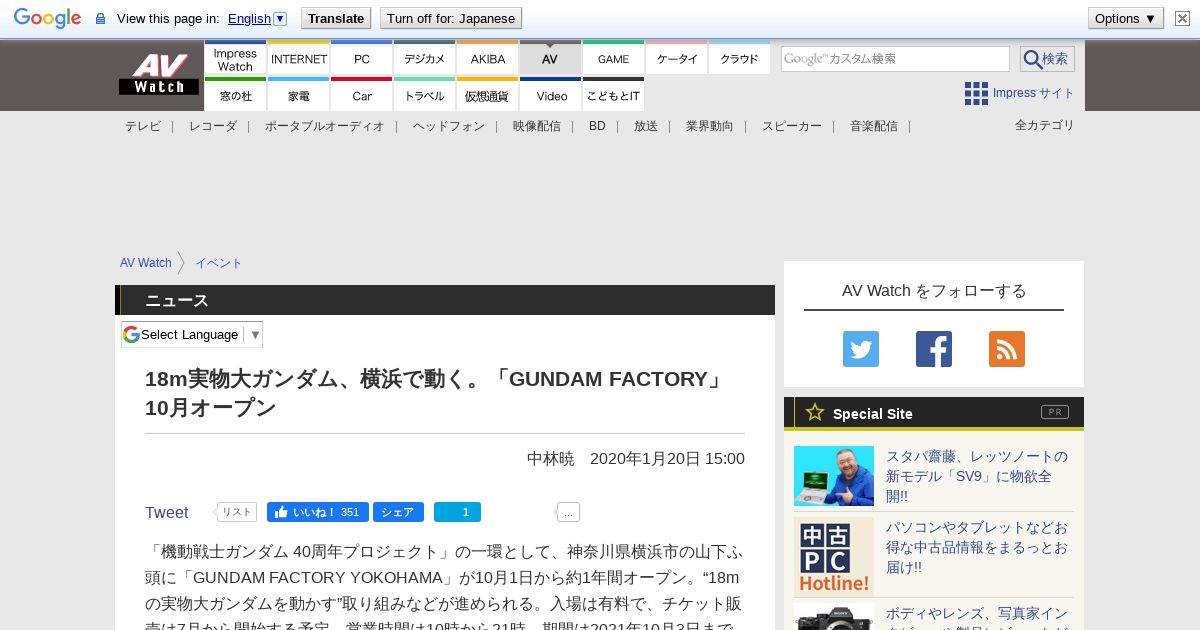1200x630 pixels.
Task: Open AV Watch Twitter page icon
Action: coord(861,349)
